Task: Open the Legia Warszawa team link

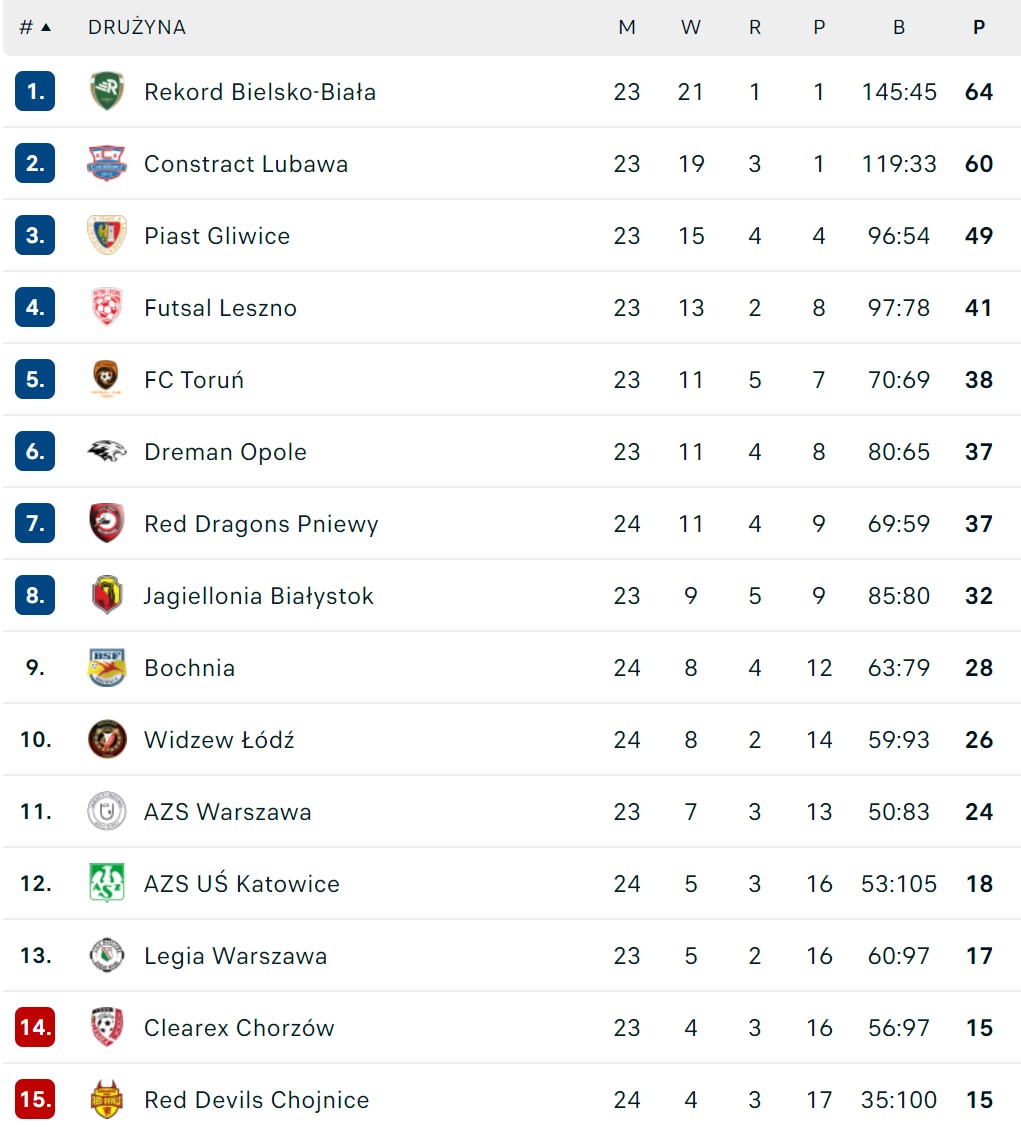Action: click(x=235, y=956)
